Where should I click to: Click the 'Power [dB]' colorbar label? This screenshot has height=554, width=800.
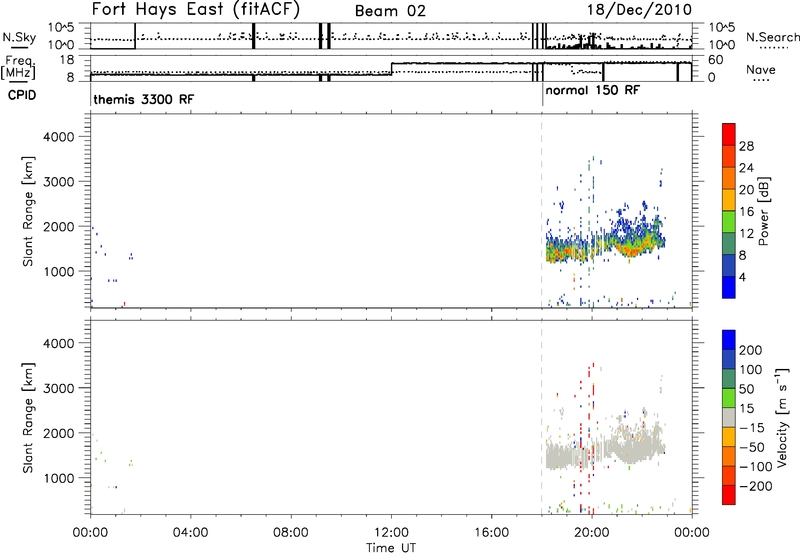(x=763, y=211)
